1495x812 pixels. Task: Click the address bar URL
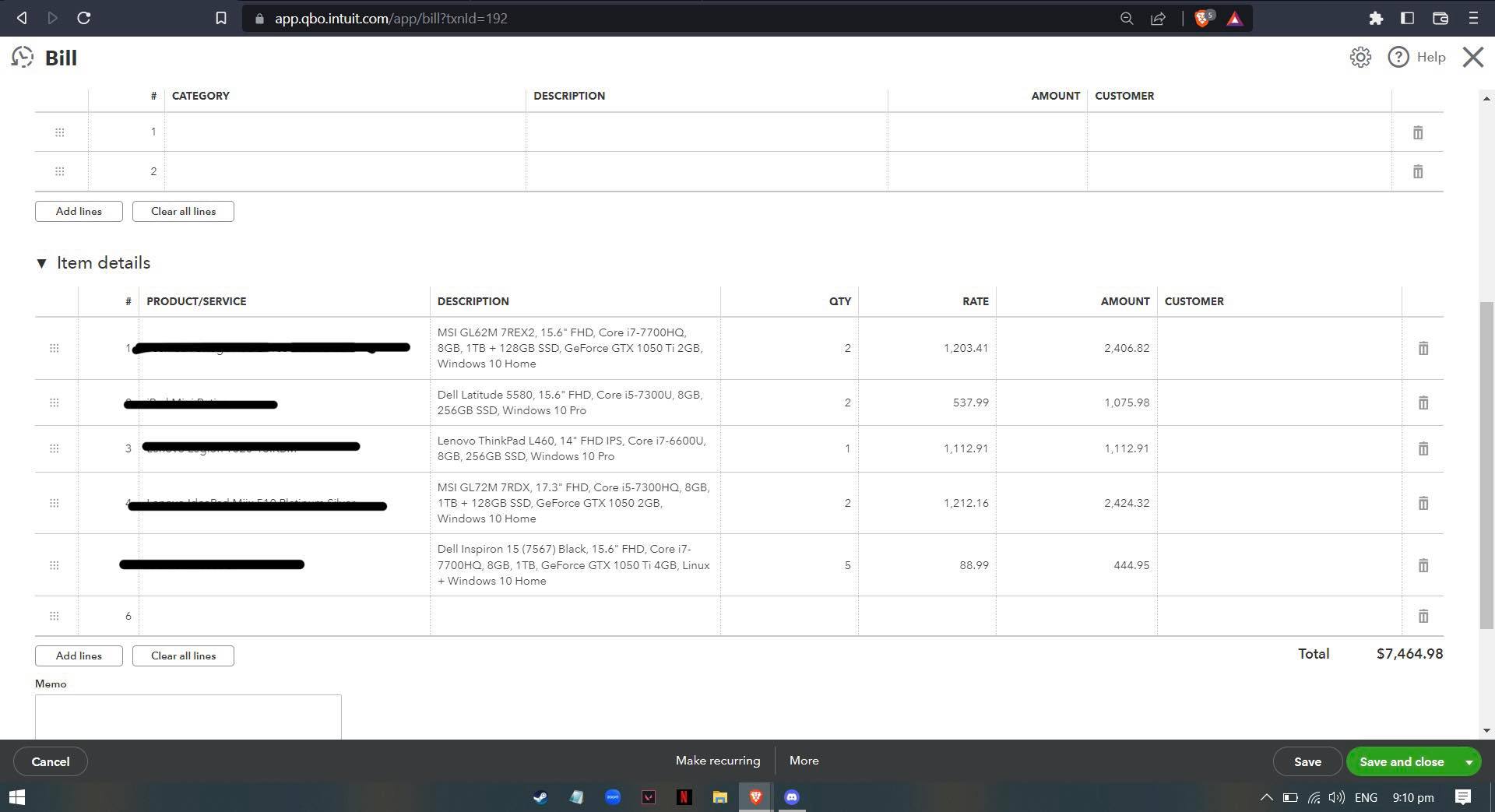(x=391, y=18)
